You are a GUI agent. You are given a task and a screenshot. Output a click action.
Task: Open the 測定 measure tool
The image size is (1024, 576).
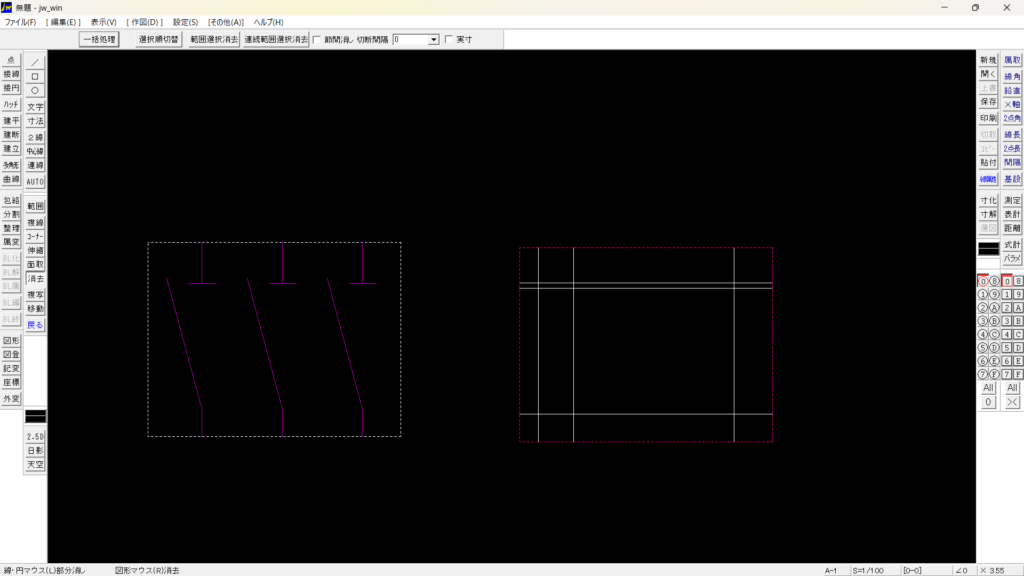[1012, 200]
